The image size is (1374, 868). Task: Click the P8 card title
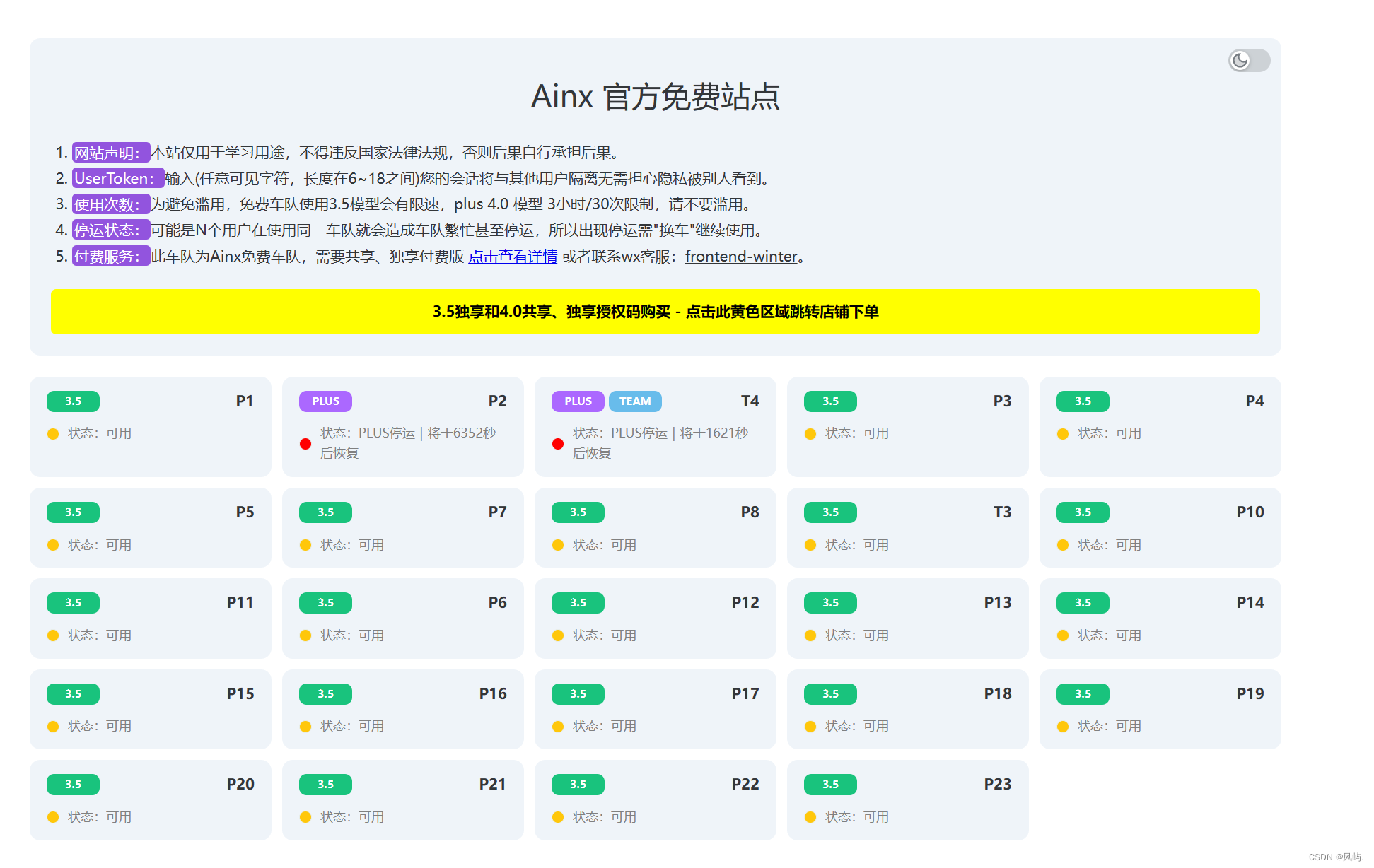click(x=750, y=512)
